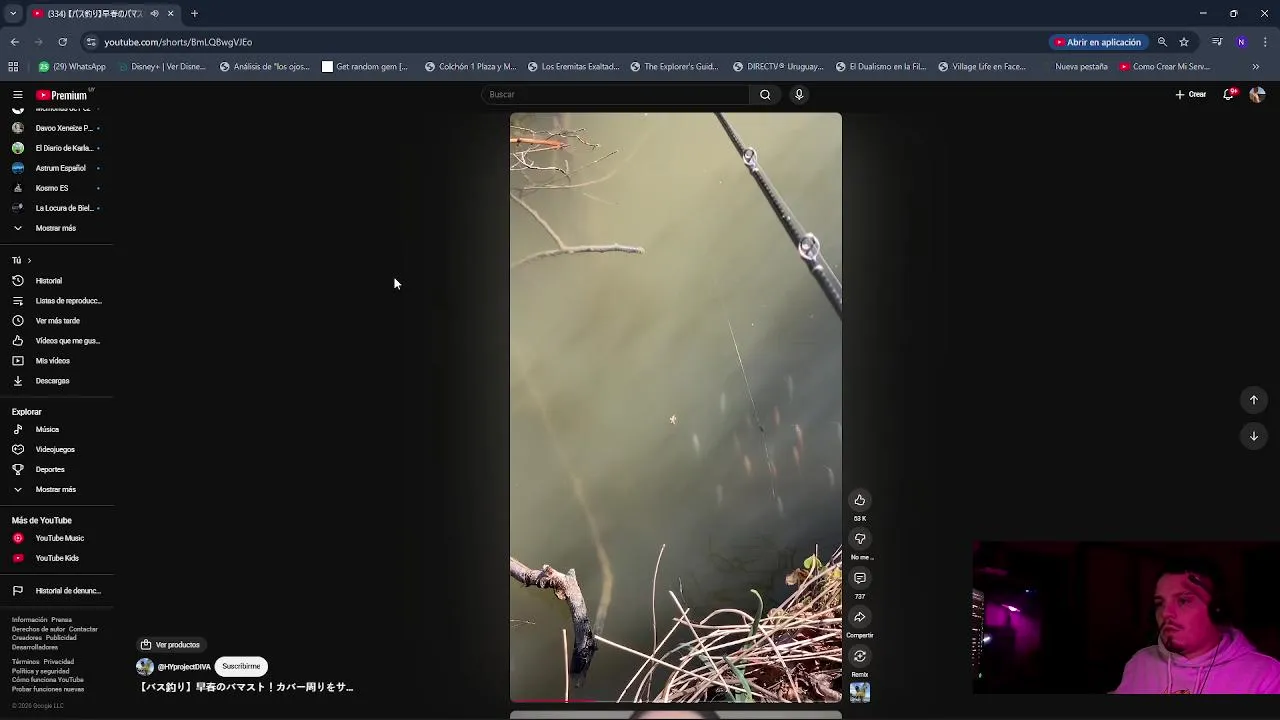Open Mis videos in sidebar
This screenshot has height=720, width=1280.
(x=52, y=361)
